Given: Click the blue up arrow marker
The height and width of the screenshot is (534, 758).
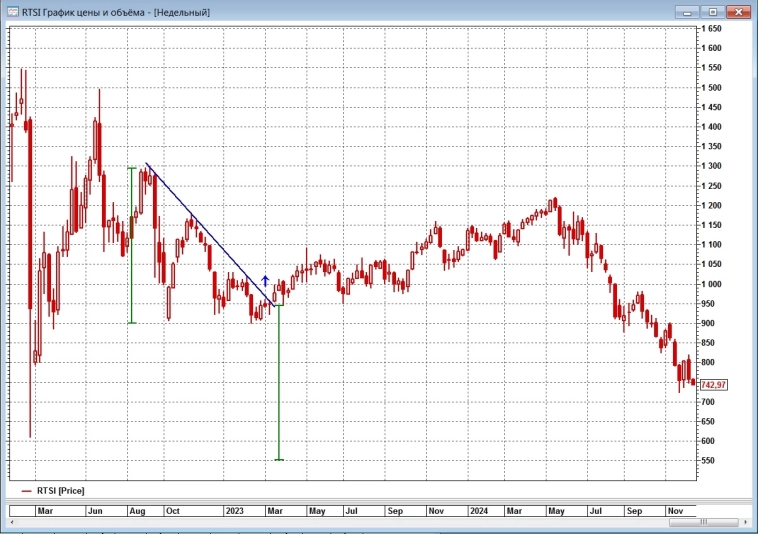Looking at the screenshot, I should (x=265, y=280).
